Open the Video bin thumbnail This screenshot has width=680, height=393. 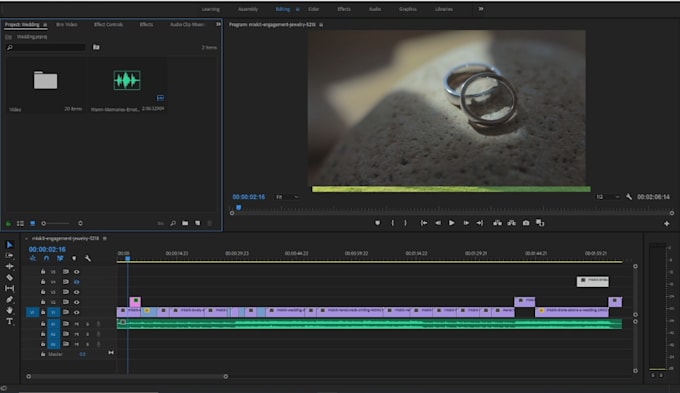(x=46, y=80)
